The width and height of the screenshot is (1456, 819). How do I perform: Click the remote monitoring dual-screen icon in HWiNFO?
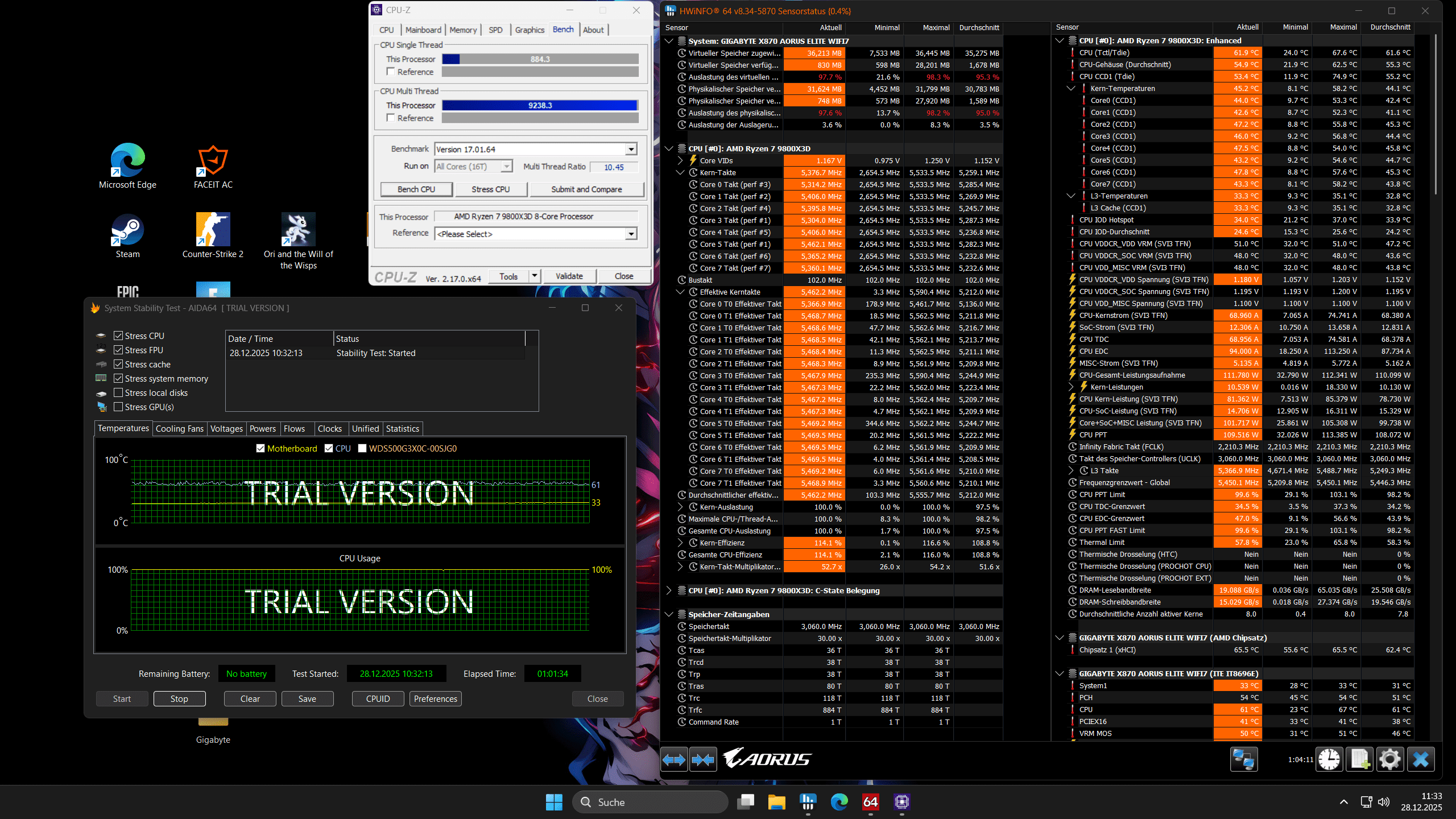[x=1243, y=759]
